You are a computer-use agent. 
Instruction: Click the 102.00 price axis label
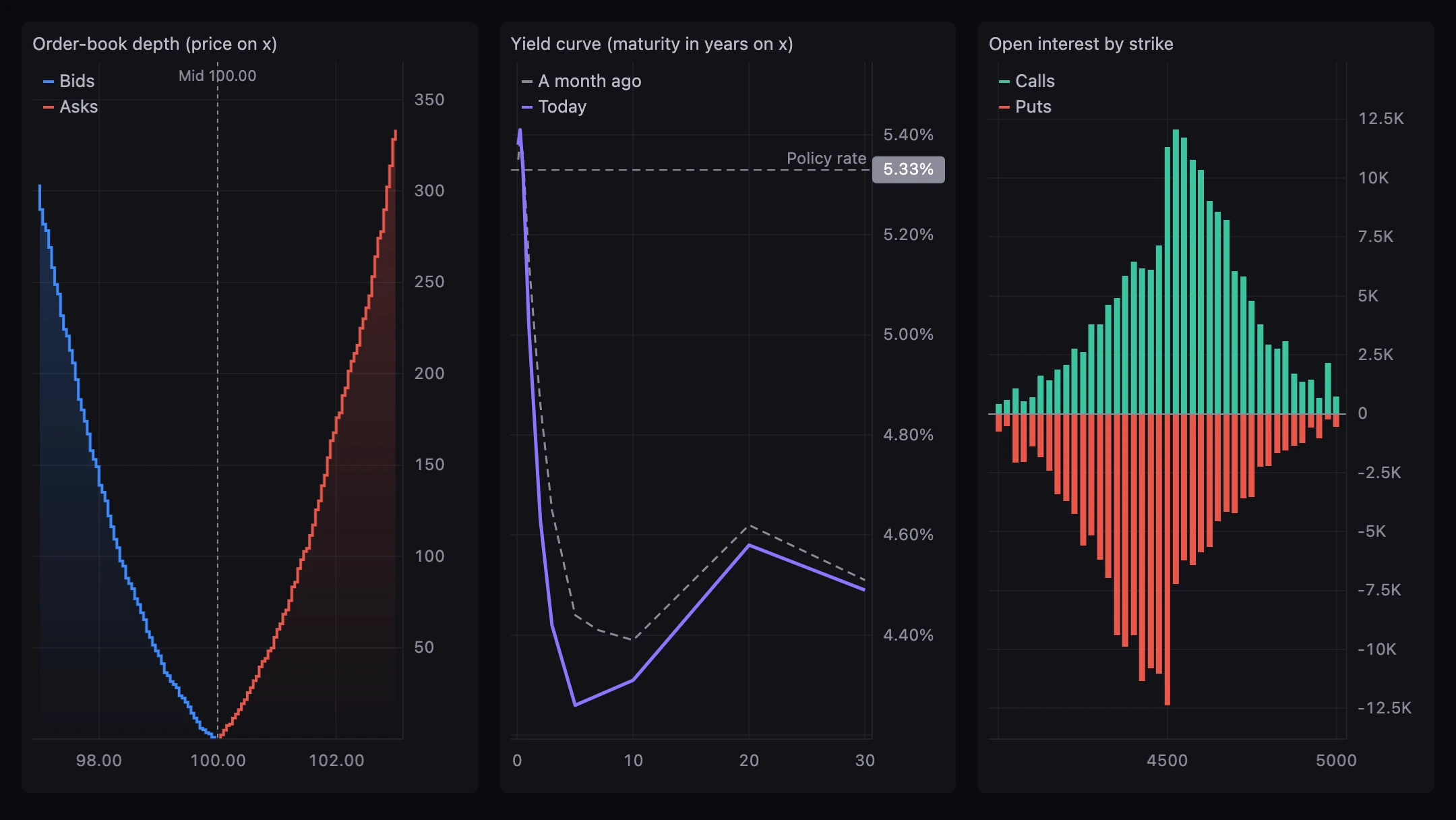click(x=336, y=761)
